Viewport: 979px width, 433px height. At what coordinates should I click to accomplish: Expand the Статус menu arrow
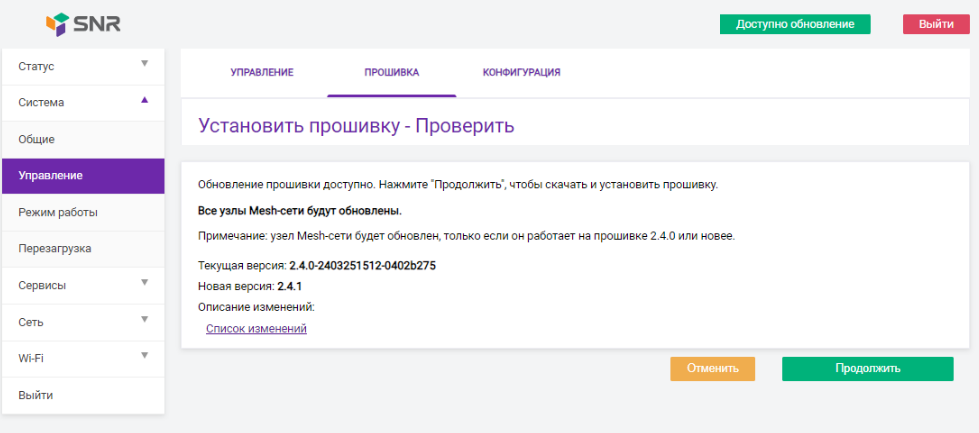[144, 63]
